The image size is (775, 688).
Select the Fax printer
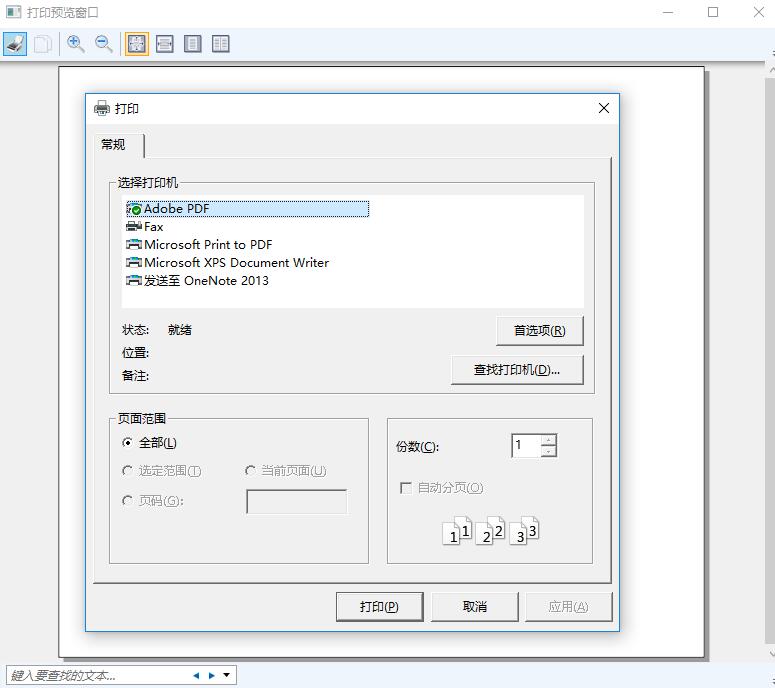coord(145,227)
